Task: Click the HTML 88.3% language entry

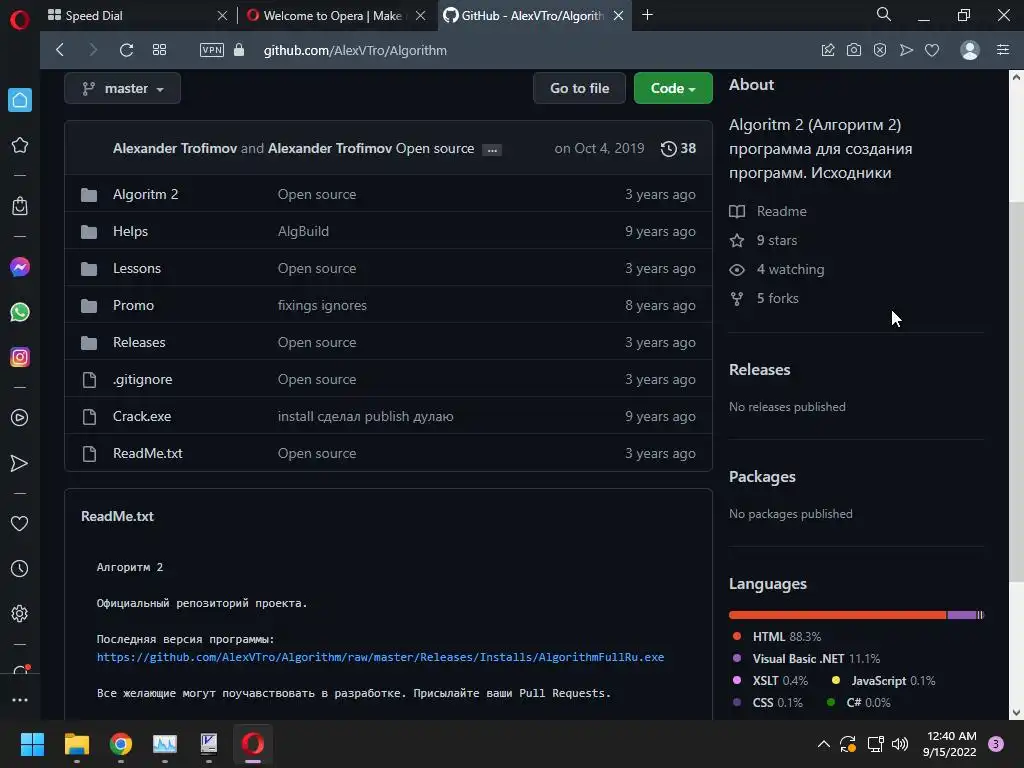Action: point(776,636)
